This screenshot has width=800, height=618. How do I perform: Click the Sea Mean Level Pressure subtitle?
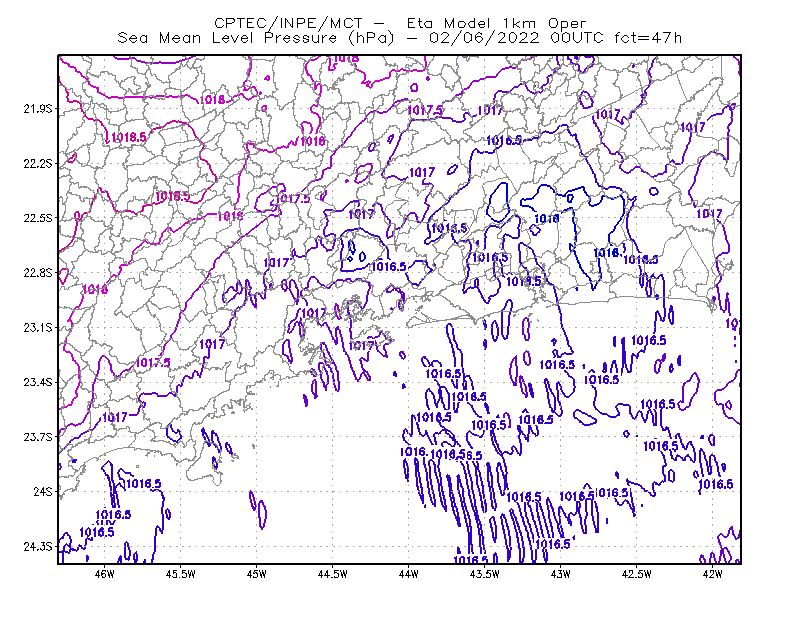400,38
